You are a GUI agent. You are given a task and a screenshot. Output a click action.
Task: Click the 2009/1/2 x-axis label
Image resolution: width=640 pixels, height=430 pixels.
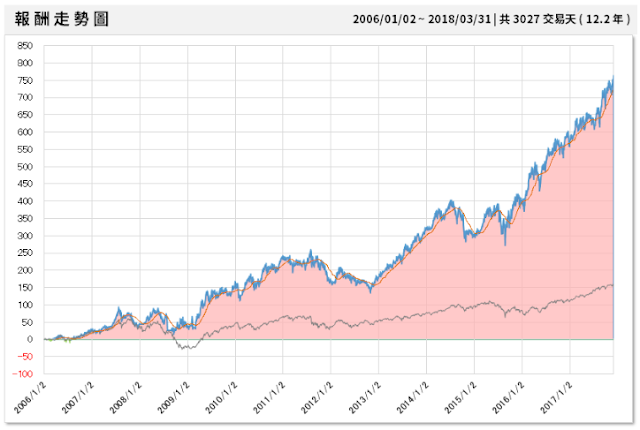[x=174, y=398]
